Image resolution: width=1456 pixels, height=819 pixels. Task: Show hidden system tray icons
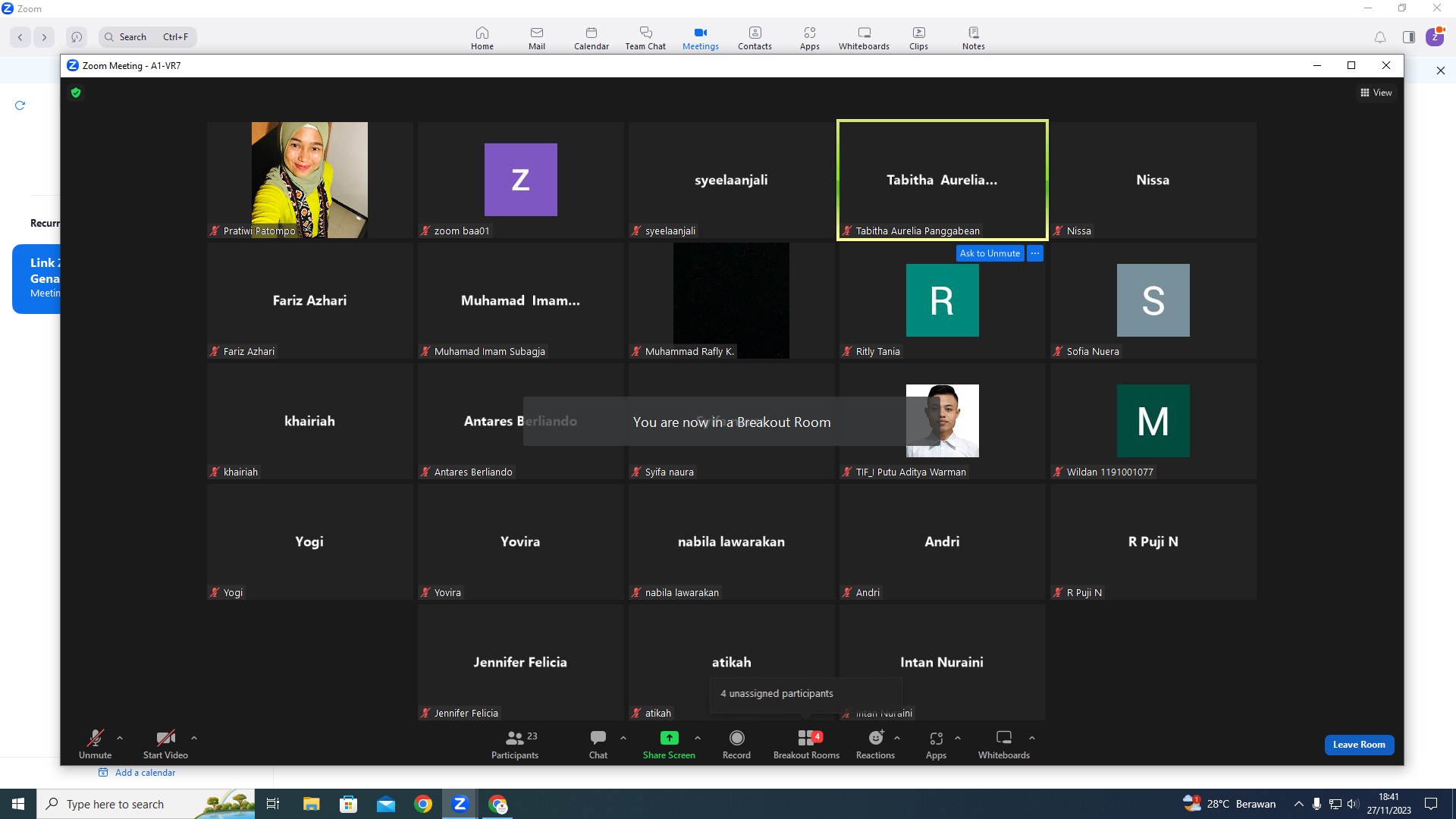(x=1299, y=804)
